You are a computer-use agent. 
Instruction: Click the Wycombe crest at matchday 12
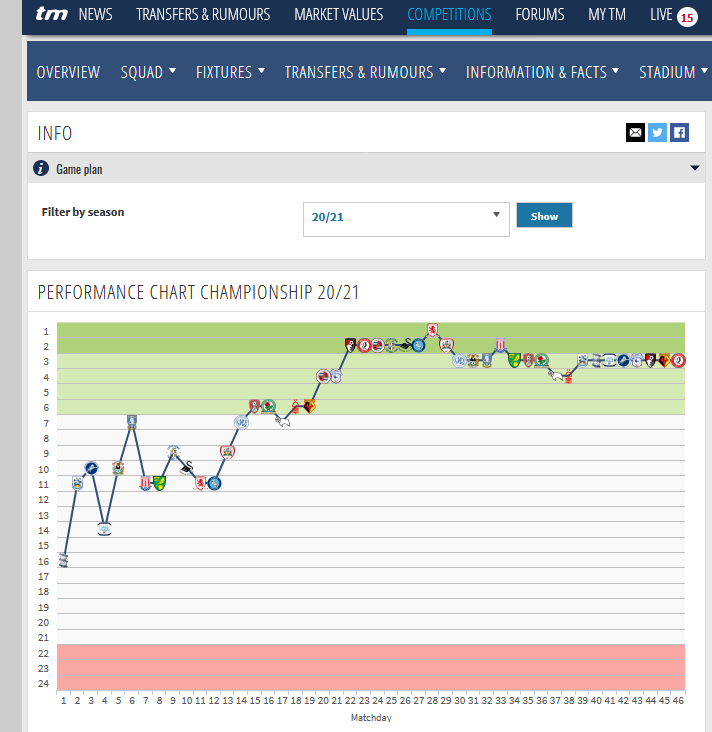[214, 483]
